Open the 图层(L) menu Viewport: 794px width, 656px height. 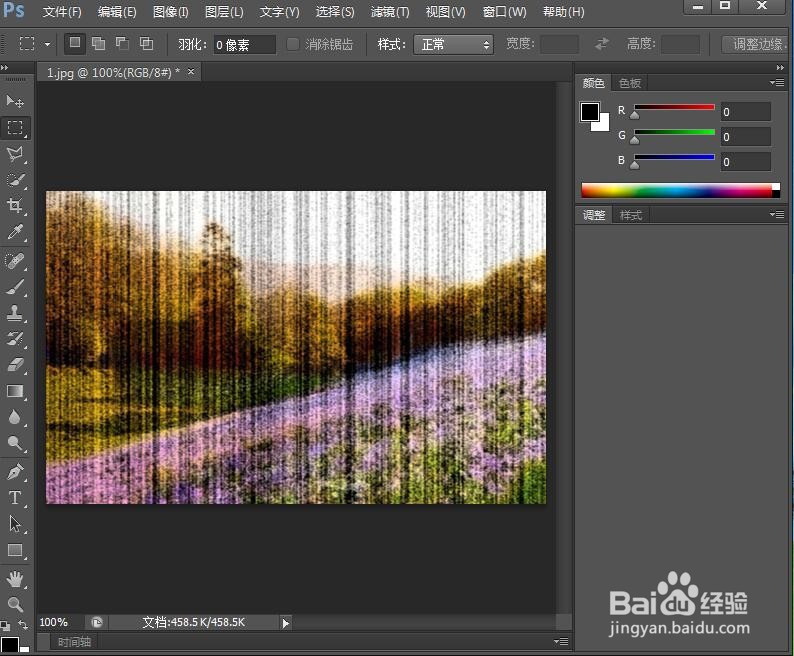coord(224,12)
